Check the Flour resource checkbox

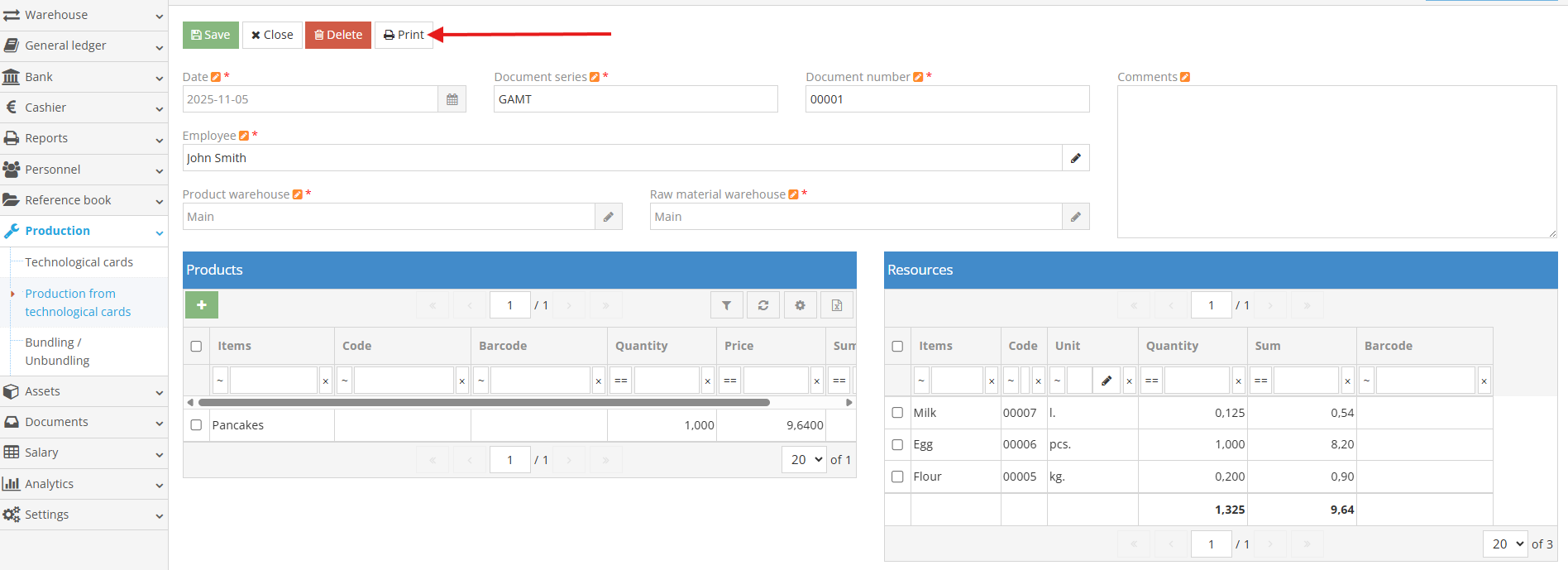(897, 477)
